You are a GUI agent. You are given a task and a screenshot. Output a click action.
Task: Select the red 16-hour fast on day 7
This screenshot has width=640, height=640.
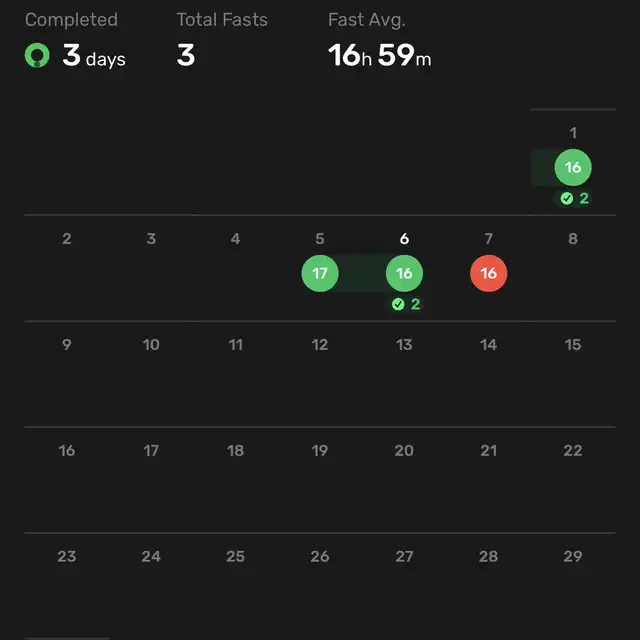coord(489,273)
